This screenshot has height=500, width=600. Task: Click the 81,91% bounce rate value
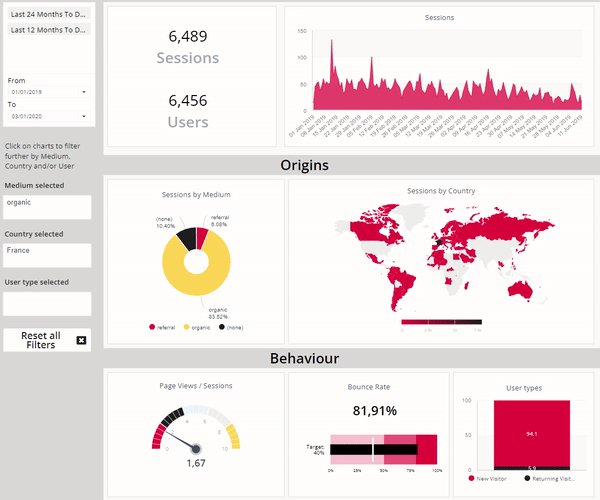[x=375, y=410]
